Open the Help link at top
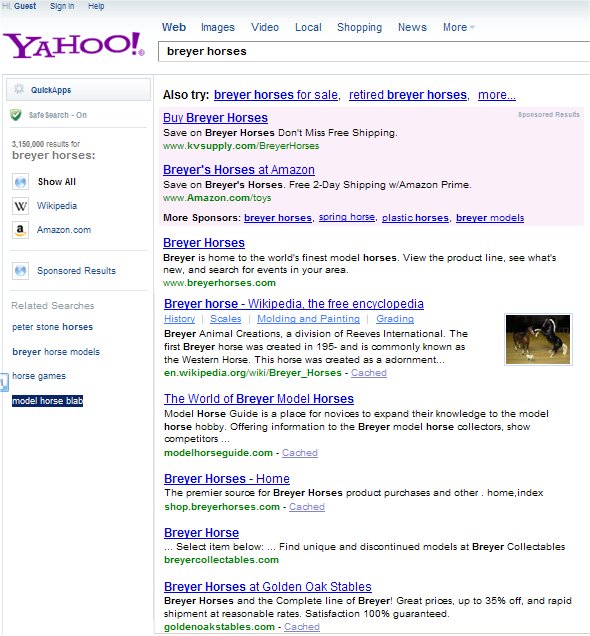The width and height of the screenshot is (590, 636). (x=96, y=6)
